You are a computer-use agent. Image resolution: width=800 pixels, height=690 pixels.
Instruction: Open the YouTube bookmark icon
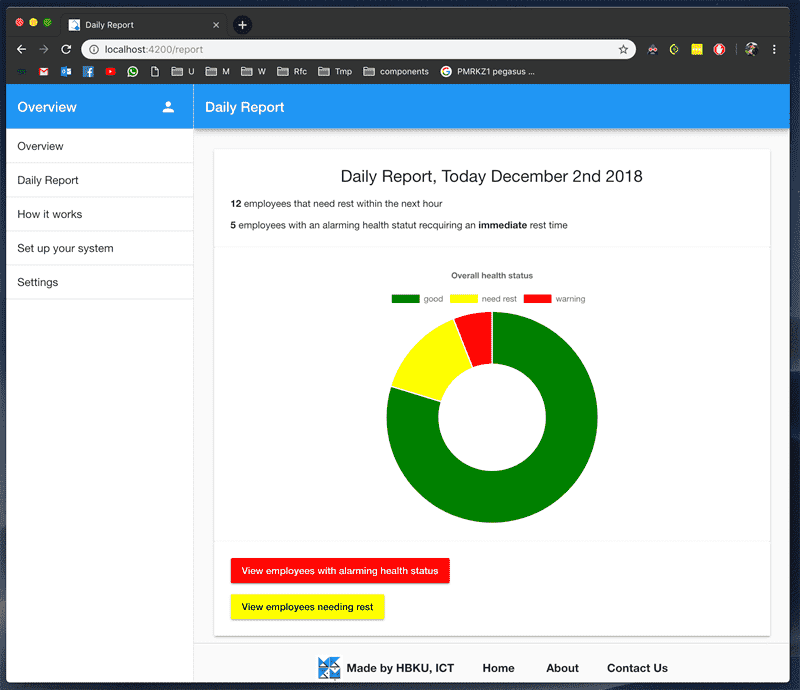pyautogui.click(x=110, y=71)
